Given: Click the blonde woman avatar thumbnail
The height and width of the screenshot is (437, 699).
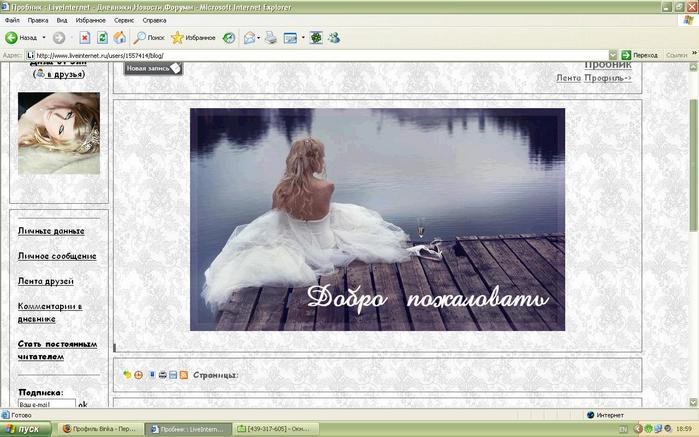Looking at the screenshot, I should tap(59, 133).
